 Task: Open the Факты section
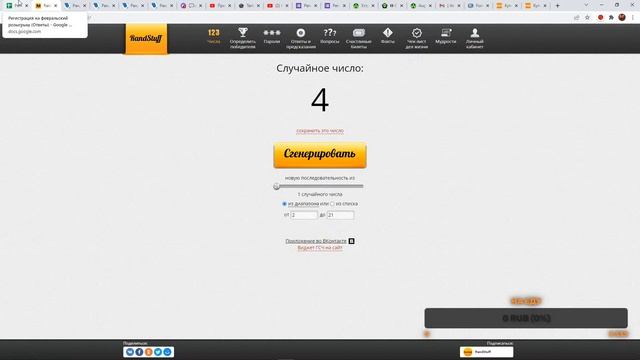388,36
